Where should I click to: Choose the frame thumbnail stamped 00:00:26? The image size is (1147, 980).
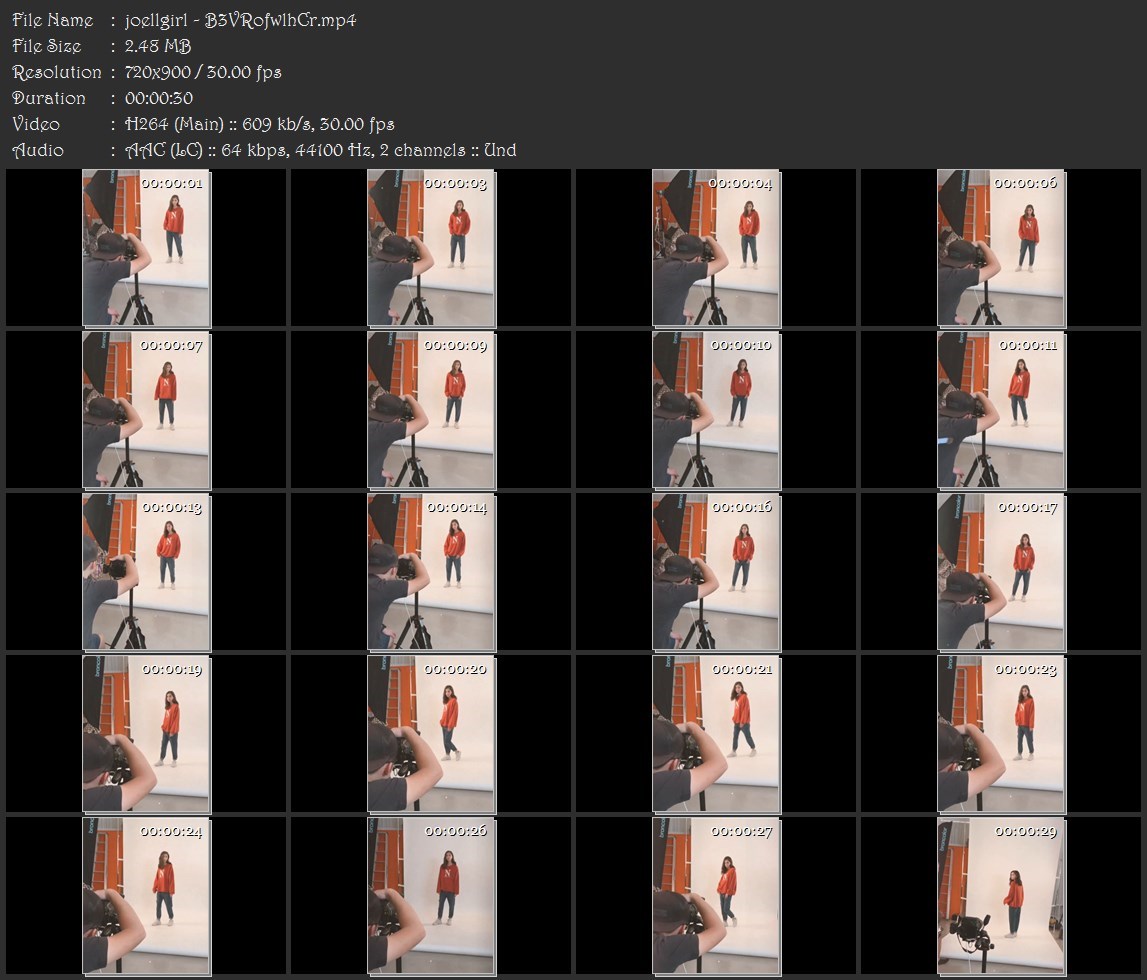click(432, 897)
